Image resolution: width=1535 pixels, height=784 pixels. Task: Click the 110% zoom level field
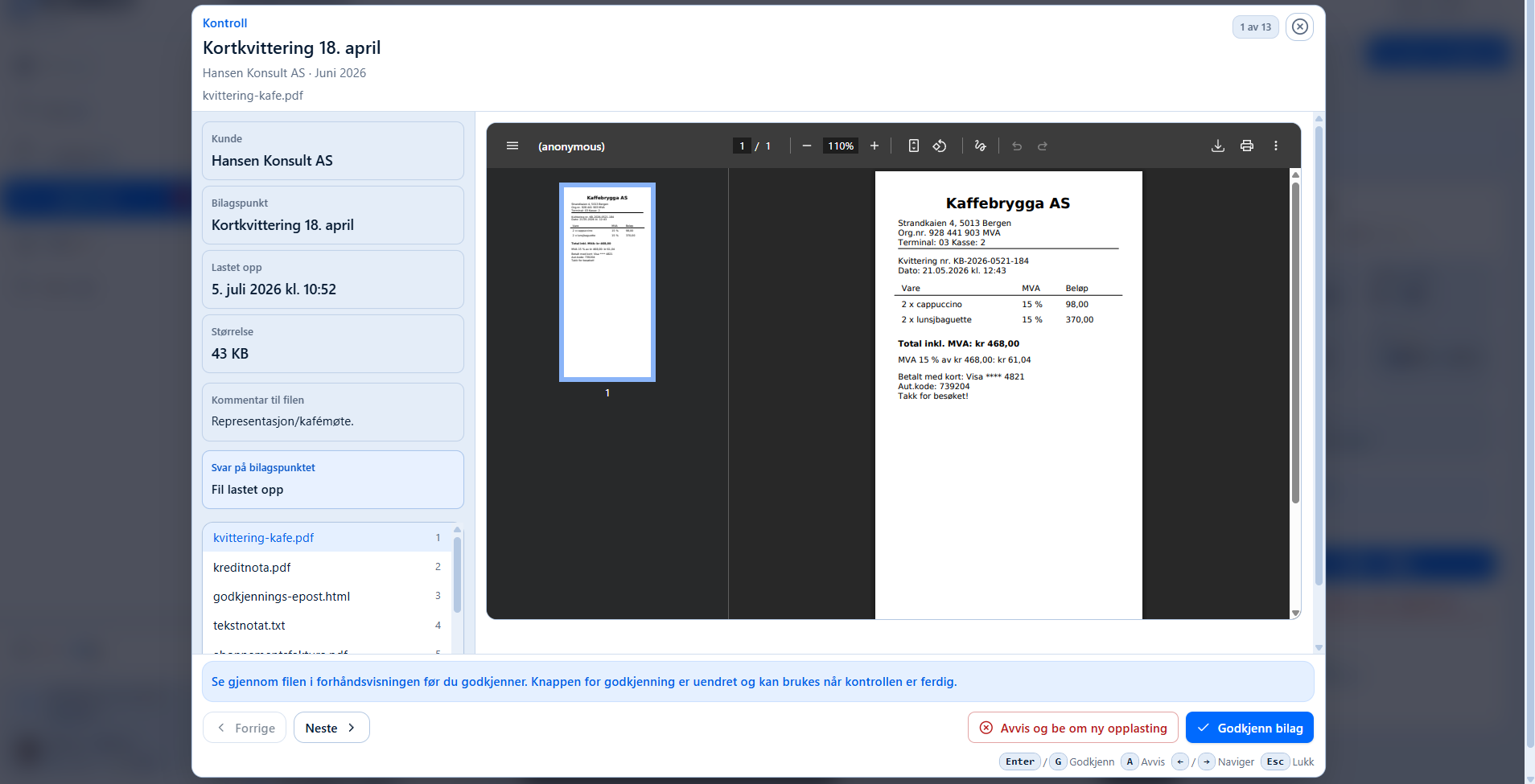841,146
